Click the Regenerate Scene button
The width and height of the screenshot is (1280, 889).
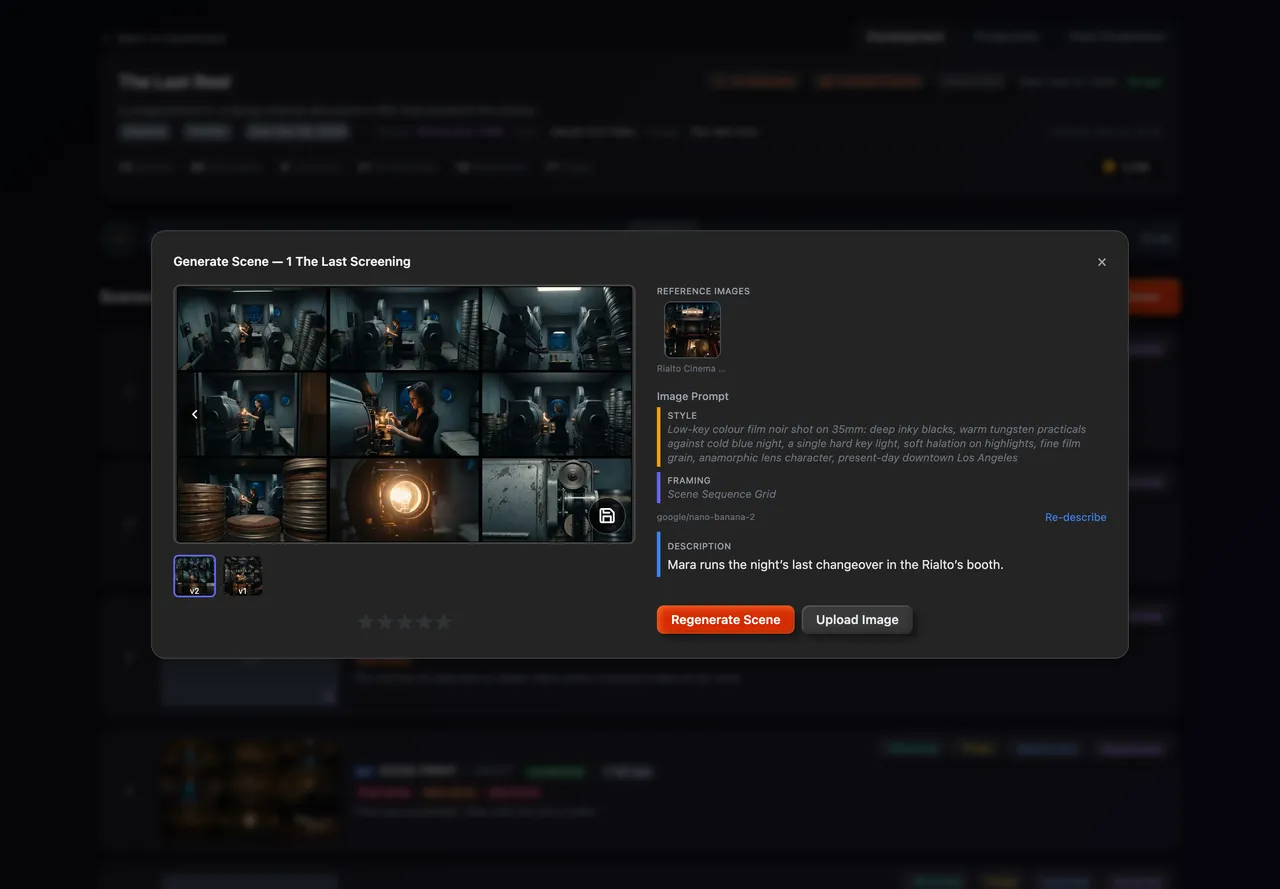(x=725, y=620)
